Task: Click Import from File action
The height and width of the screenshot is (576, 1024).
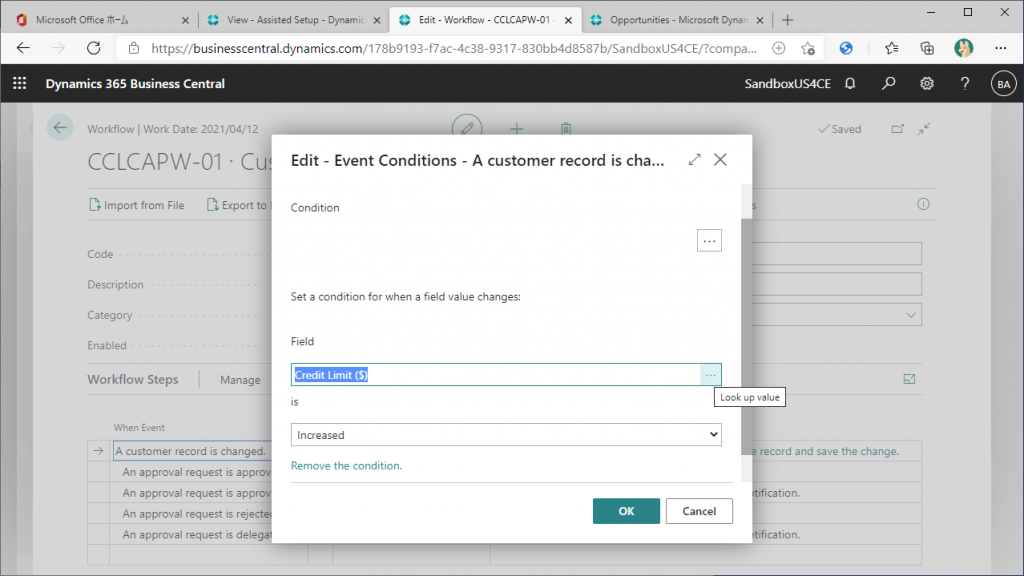Action: point(136,205)
